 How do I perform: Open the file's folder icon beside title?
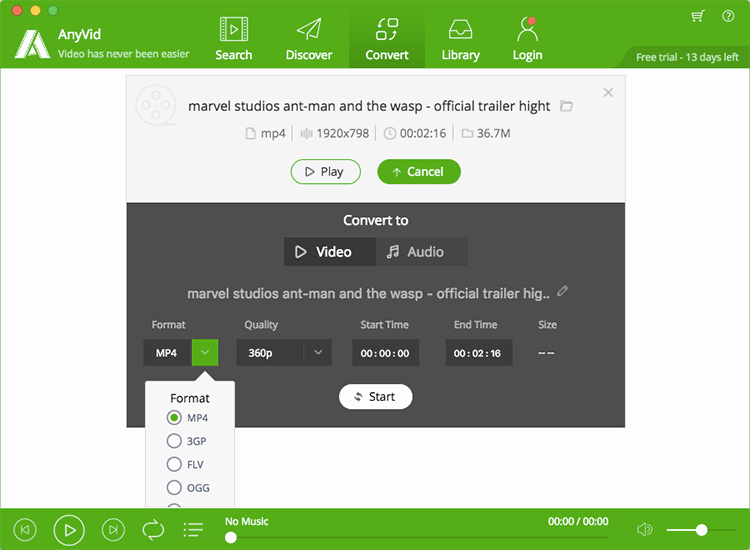pos(566,106)
